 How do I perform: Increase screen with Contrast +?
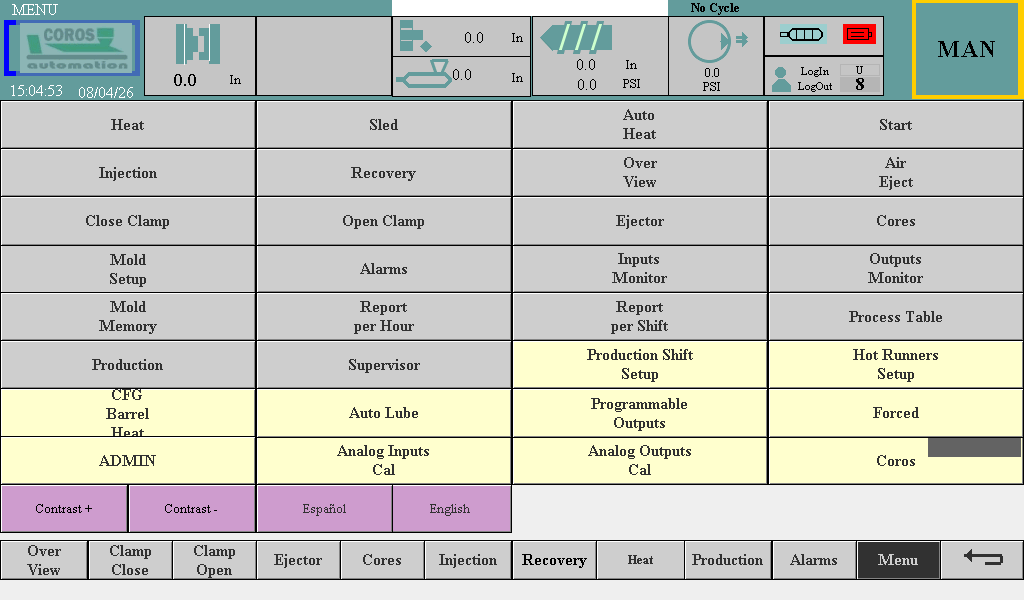point(64,509)
